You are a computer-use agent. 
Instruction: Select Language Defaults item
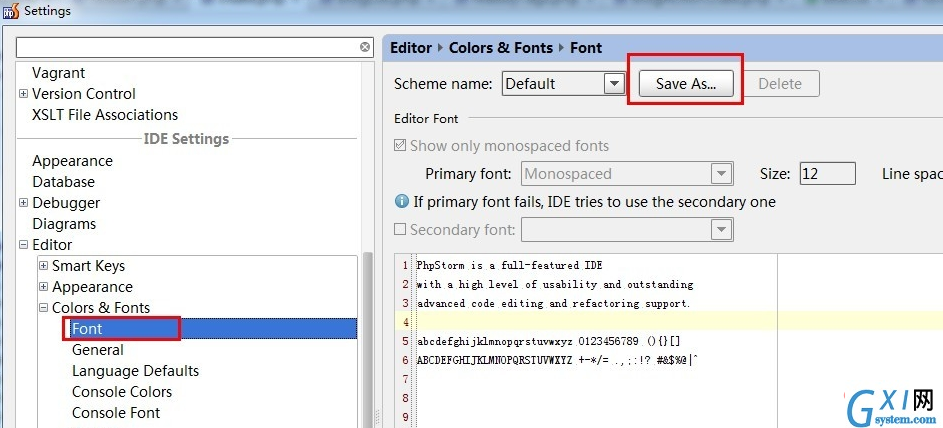(135, 371)
